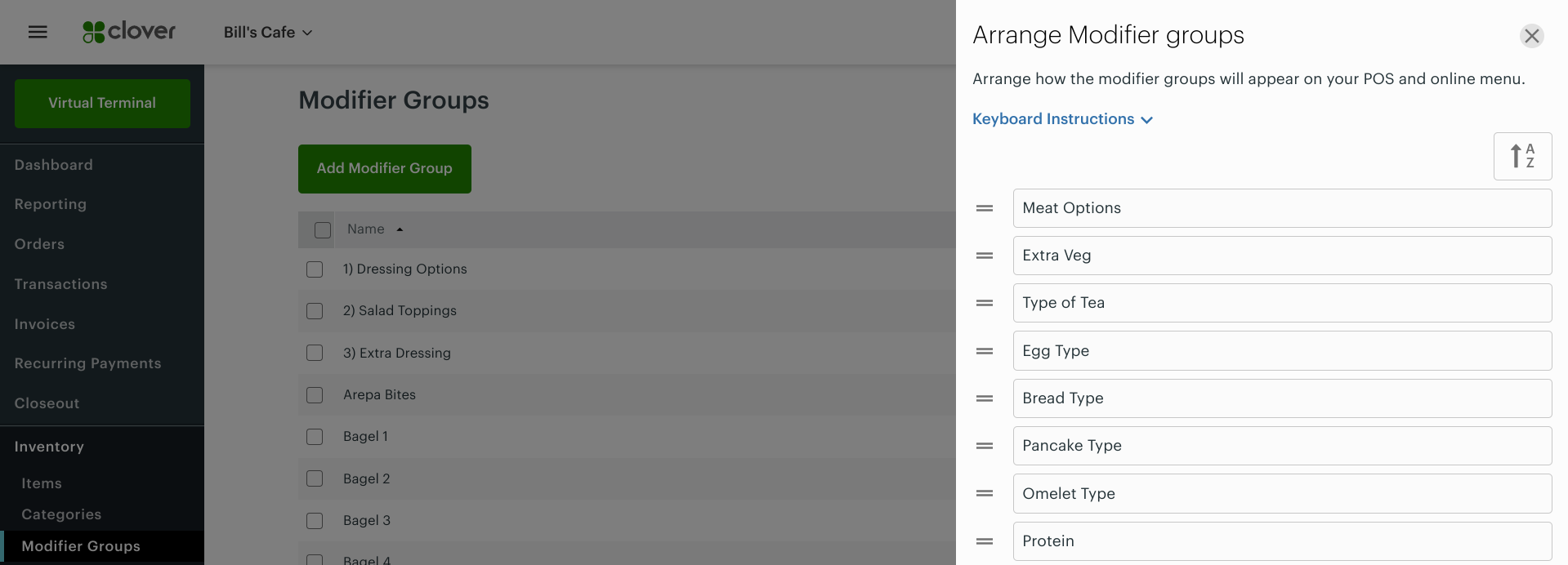Switch to the Categories section

[60, 514]
